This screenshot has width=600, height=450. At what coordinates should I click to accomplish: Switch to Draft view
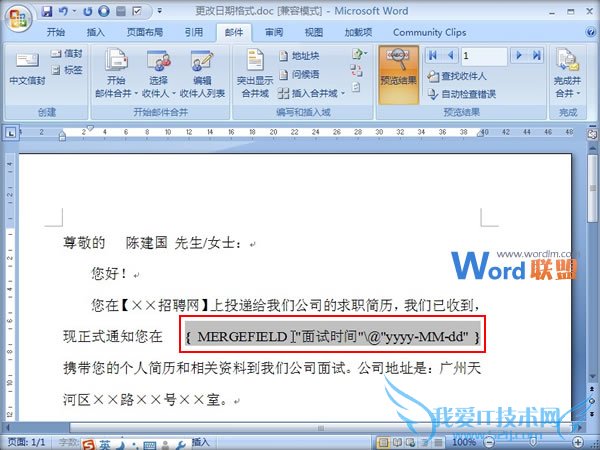[438, 443]
